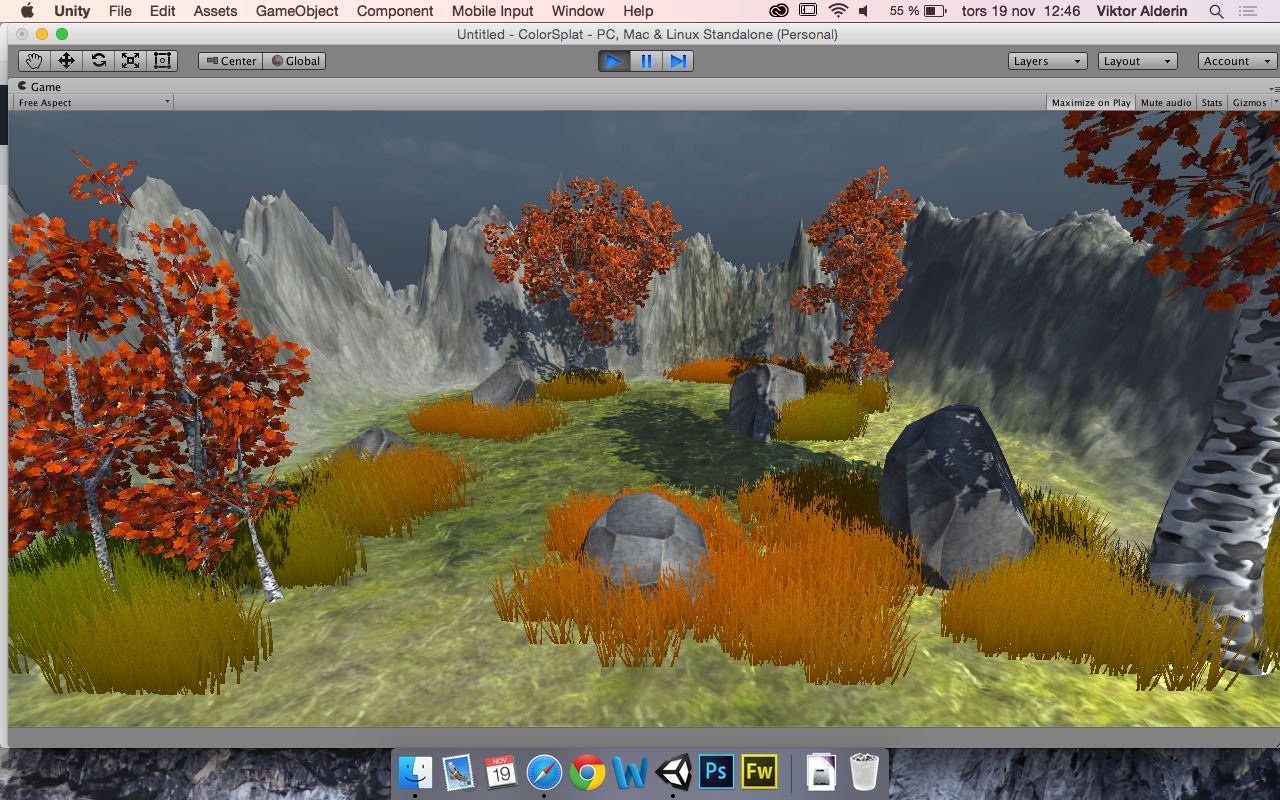1280x800 pixels.
Task: Toggle Mute audio in Game view
Action: click(1166, 102)
